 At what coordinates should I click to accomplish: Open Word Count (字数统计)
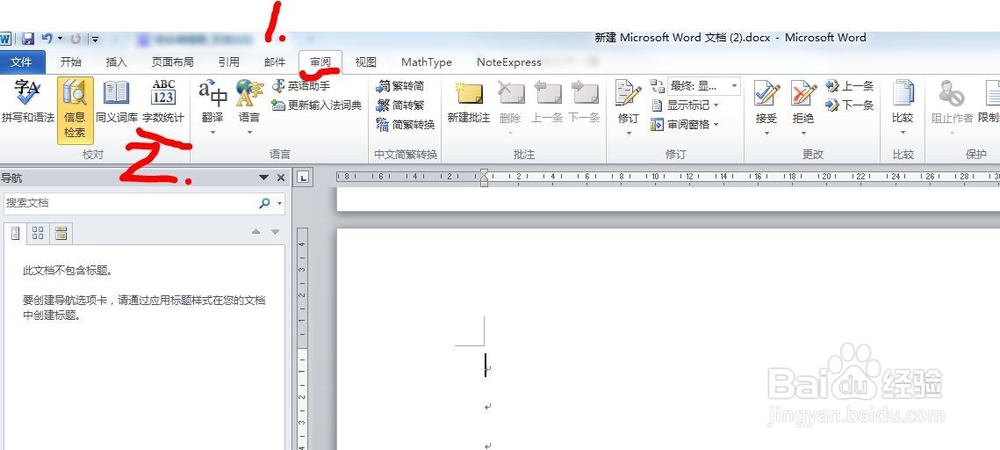click(x=163, y=101)
